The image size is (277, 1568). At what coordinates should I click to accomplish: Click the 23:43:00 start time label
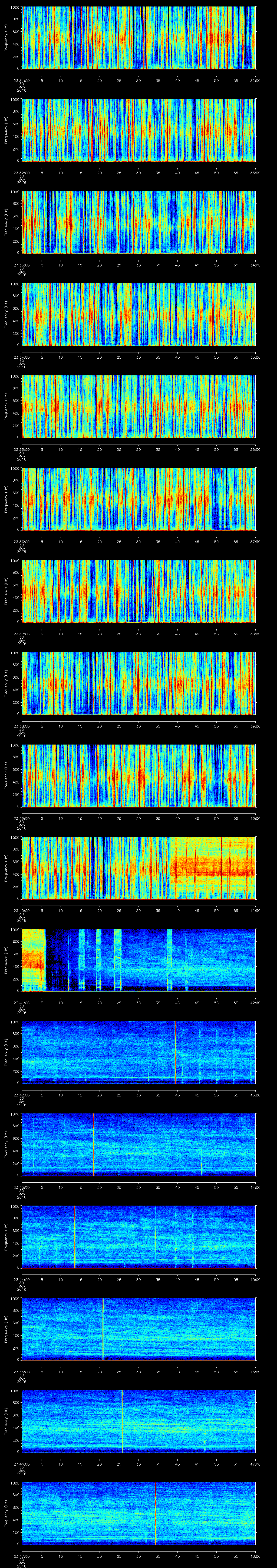[x=21, y=1187]
